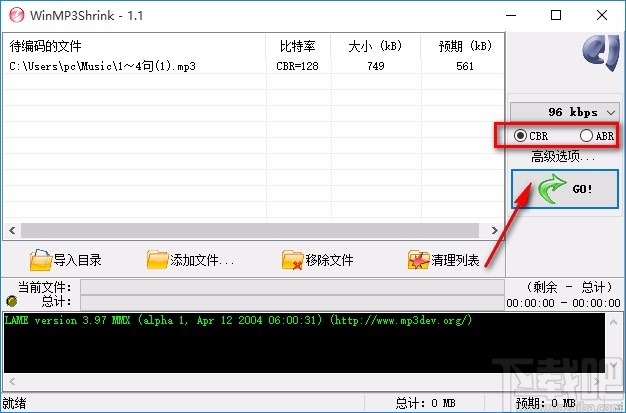Click the Import Directory folder icon
The width and height of the screenshot is (626, 413).
tap(40, 260)
